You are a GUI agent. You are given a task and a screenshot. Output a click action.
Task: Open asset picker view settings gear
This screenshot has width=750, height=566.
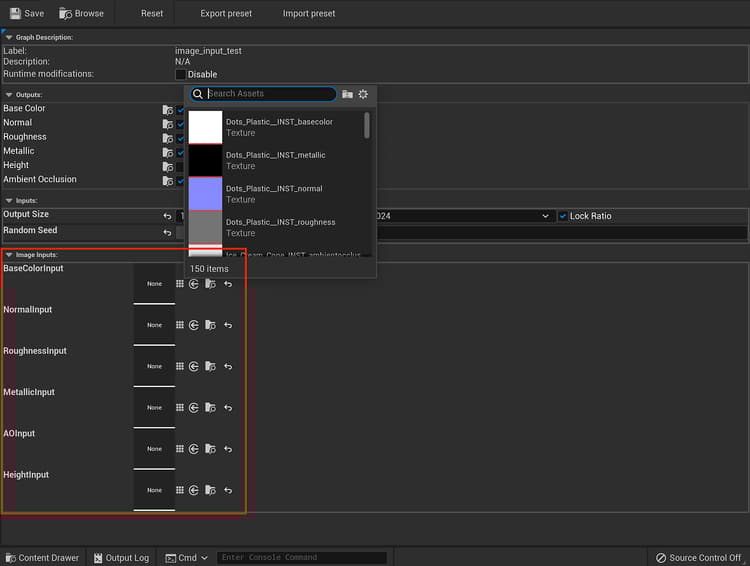pyautogui.click(x=363, y=94)
